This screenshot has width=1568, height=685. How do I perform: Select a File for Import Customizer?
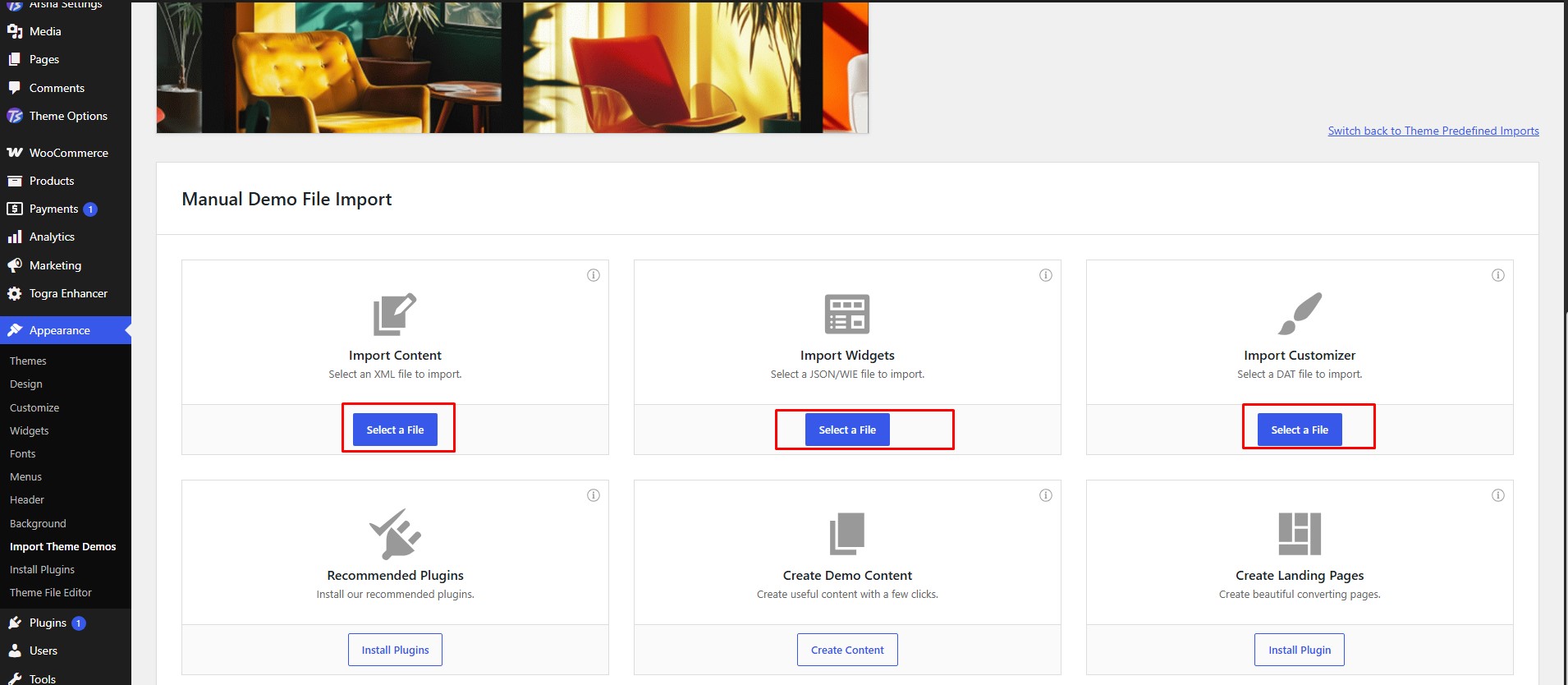point(1300,430)
